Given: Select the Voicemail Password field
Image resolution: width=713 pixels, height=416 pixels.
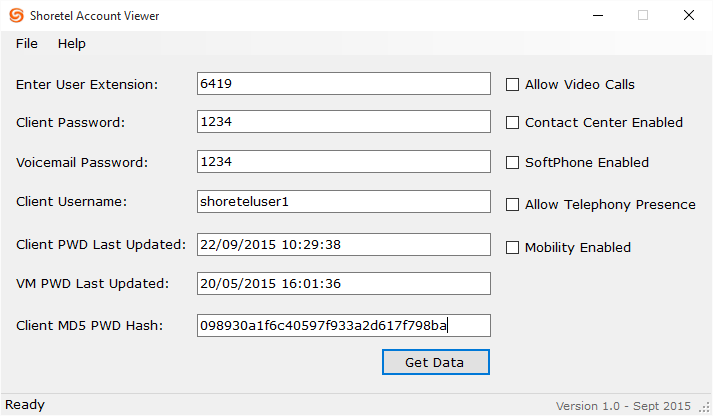Looking at the screenshot, I should (344, 161).
